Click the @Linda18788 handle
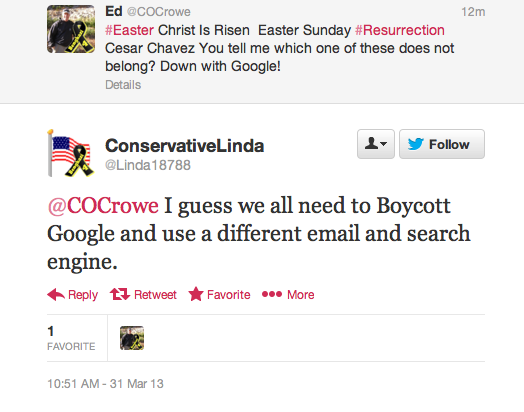 point(148,165)
